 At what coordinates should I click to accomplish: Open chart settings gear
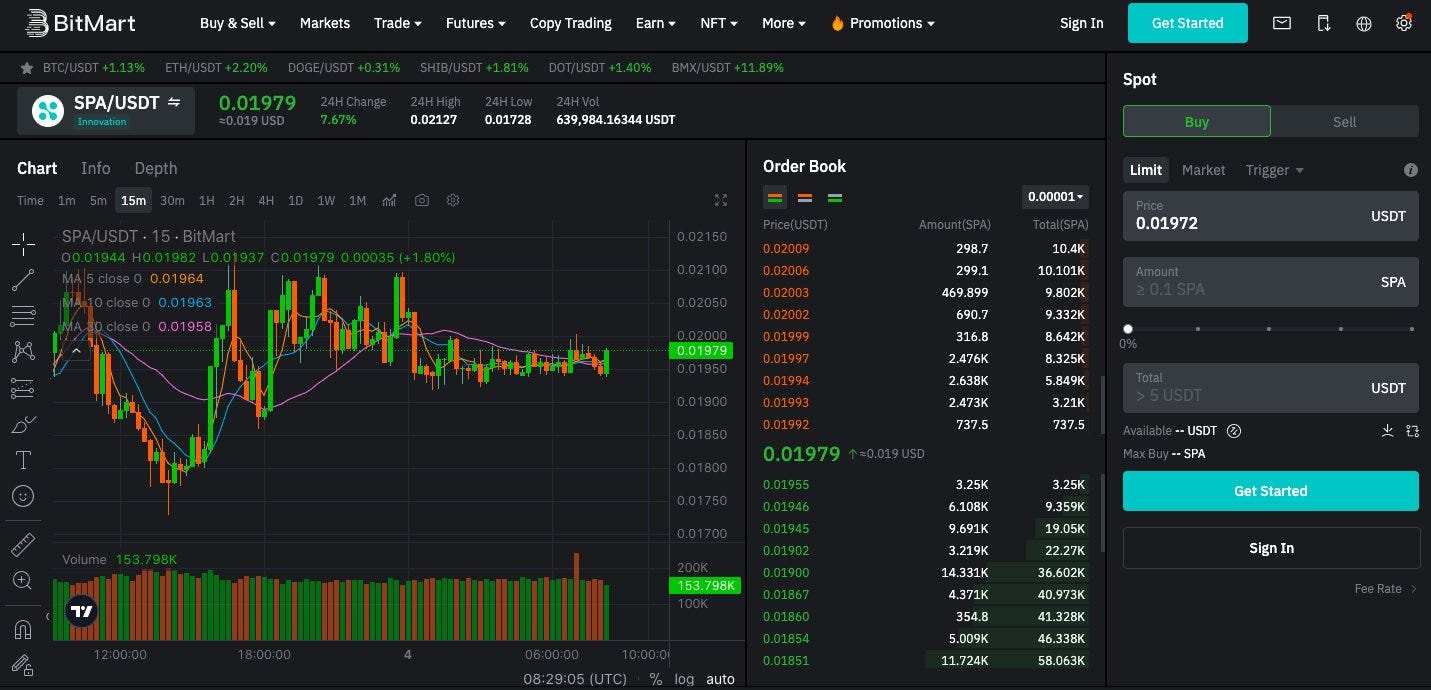click(453, 200)
